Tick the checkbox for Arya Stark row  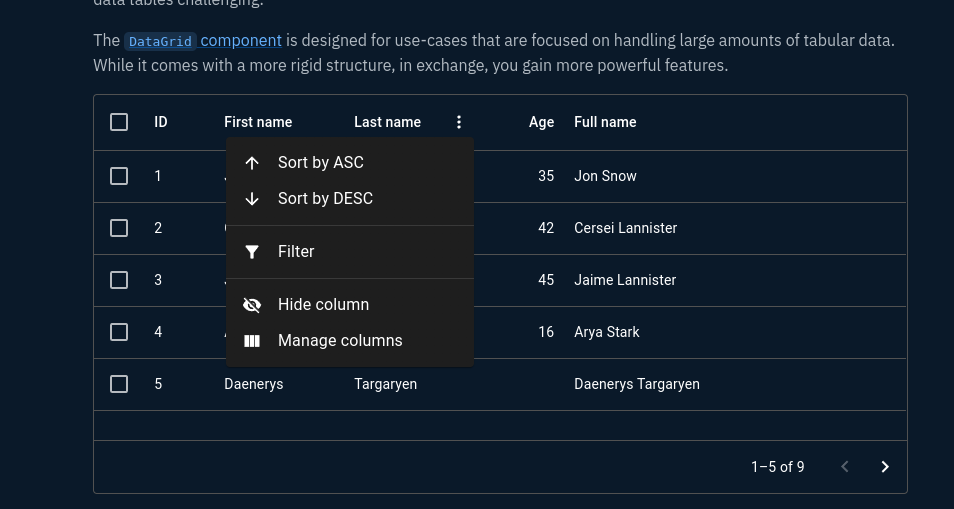click(x=119, y=332)
